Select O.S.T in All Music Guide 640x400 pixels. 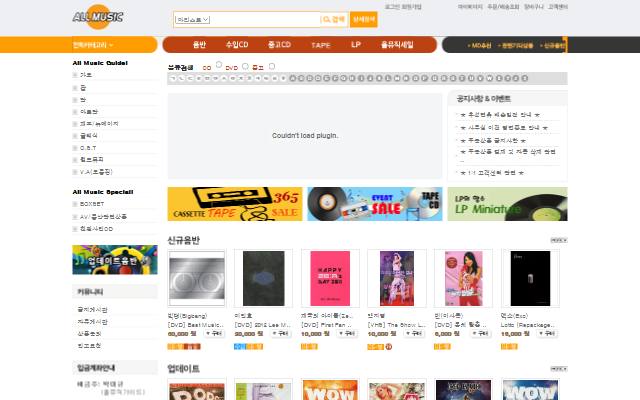(88, 148)
